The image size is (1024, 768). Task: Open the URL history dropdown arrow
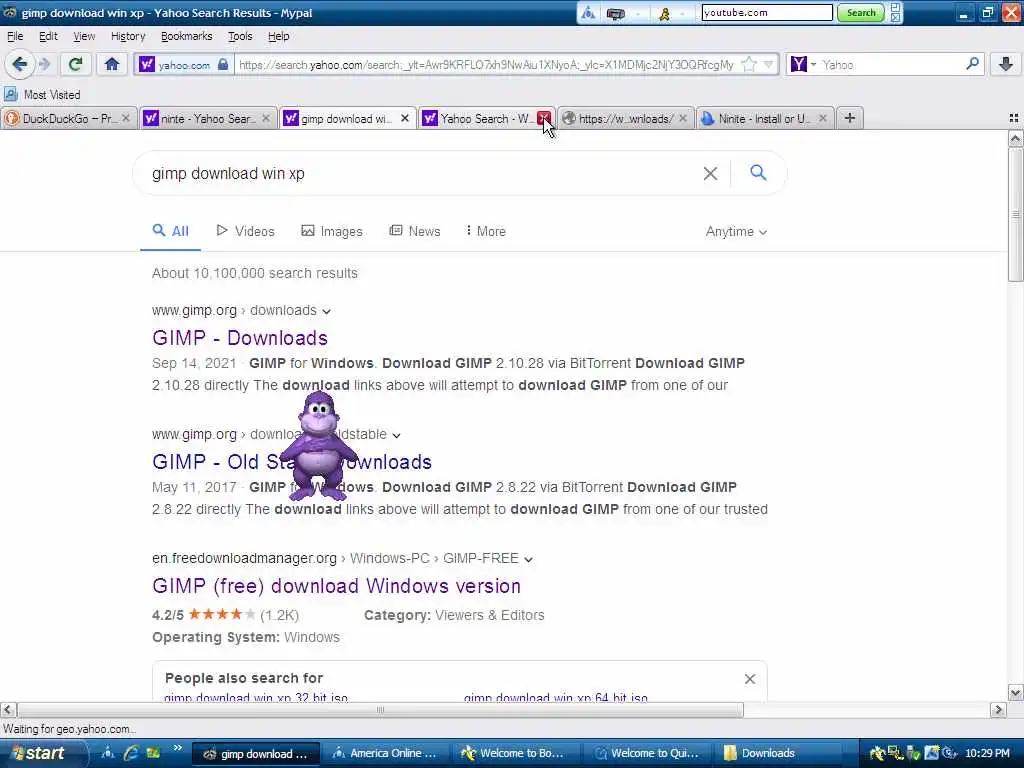click(768, 64)
